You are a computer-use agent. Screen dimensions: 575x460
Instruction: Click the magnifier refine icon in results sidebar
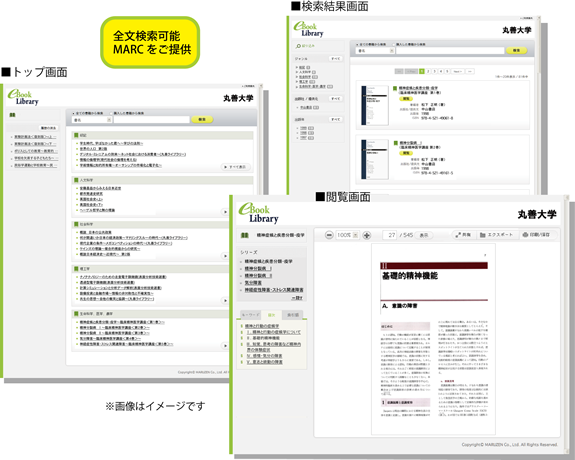pyautogui.click(x=298, y=46)
